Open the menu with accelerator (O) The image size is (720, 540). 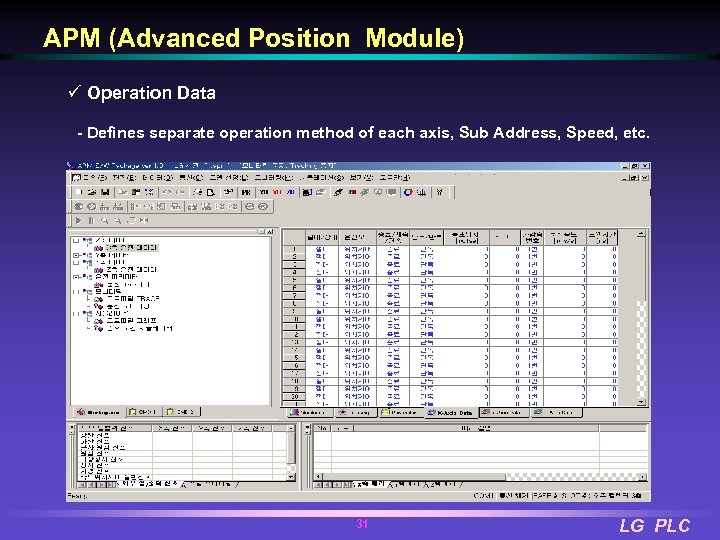tap(321, 178)
